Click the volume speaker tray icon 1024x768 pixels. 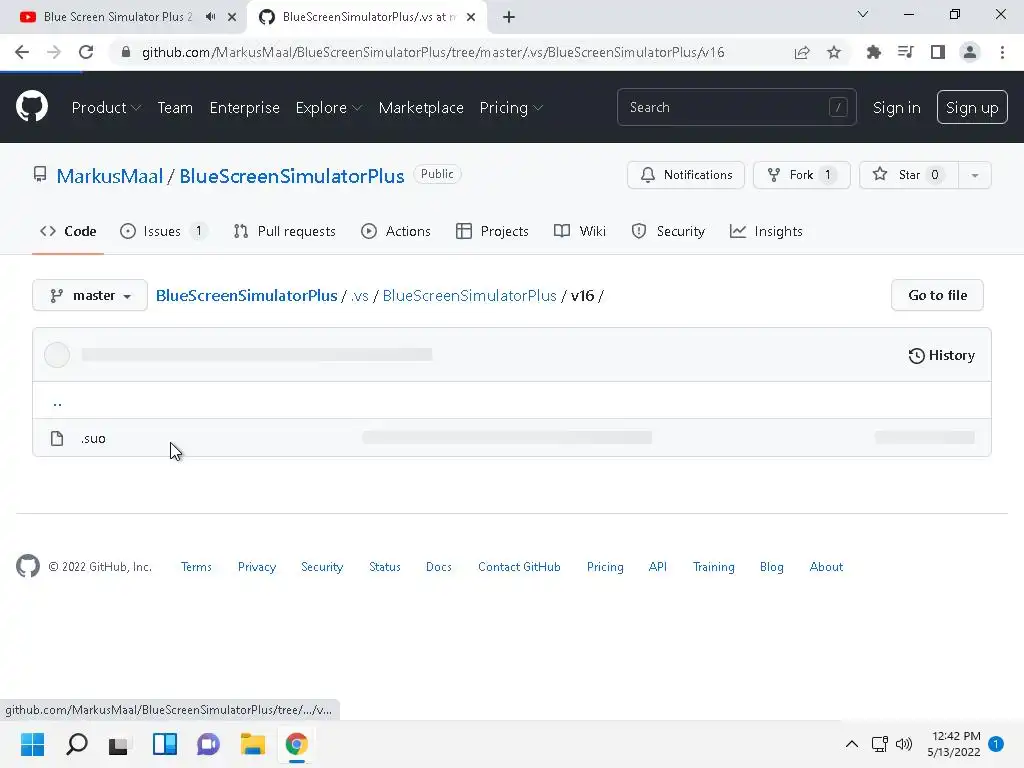904,744
